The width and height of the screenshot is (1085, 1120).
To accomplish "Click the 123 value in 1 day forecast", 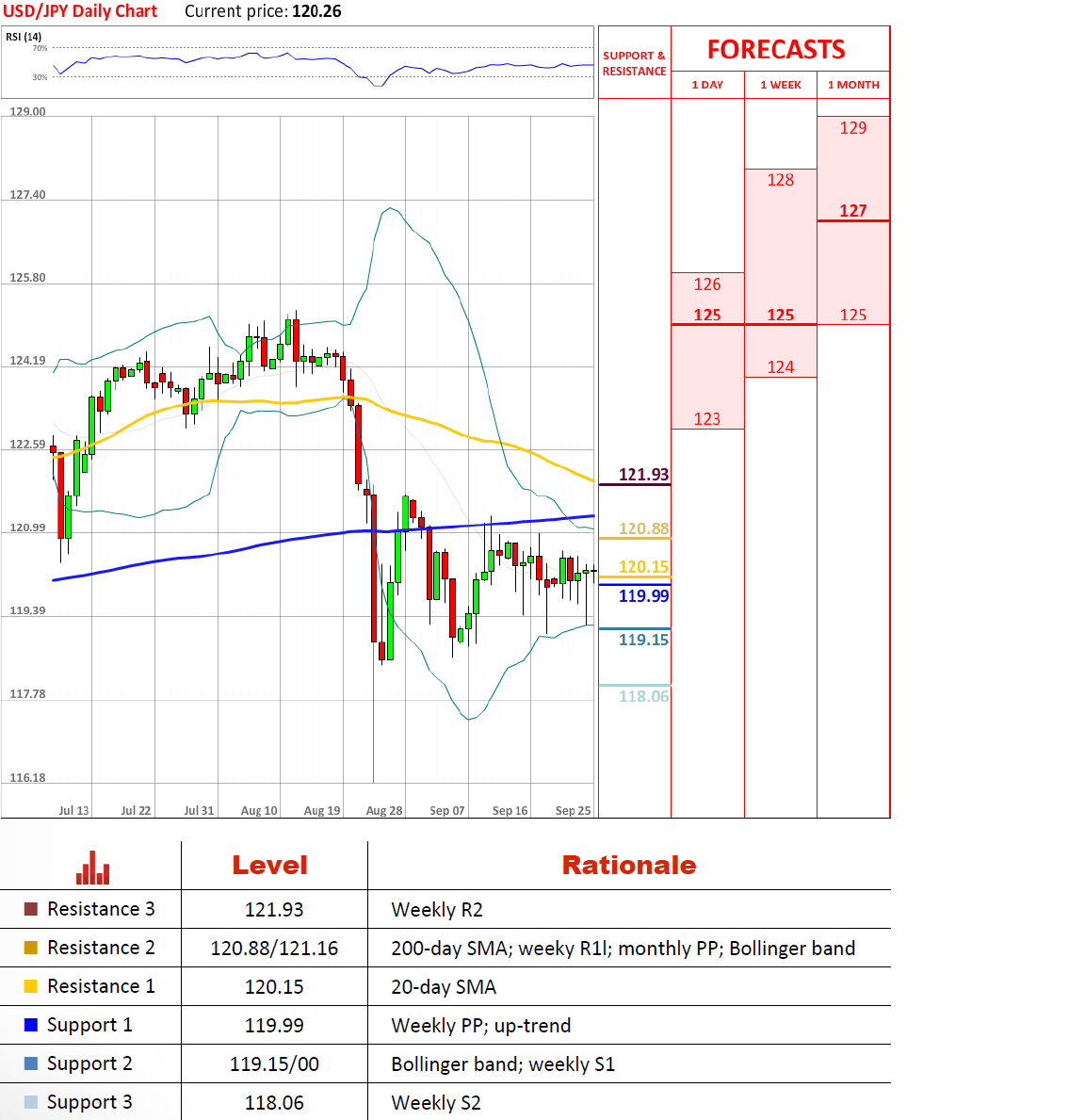I will tap(707, 419).
